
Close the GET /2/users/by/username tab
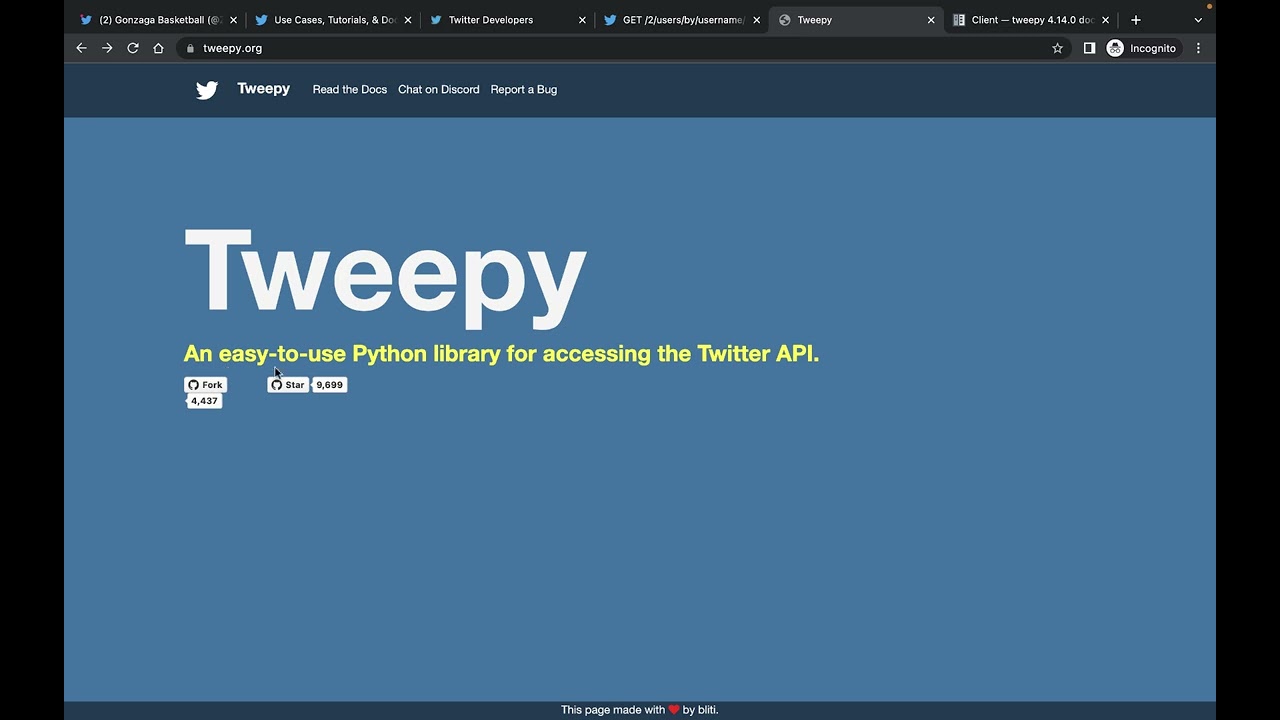tap(756, 20)
